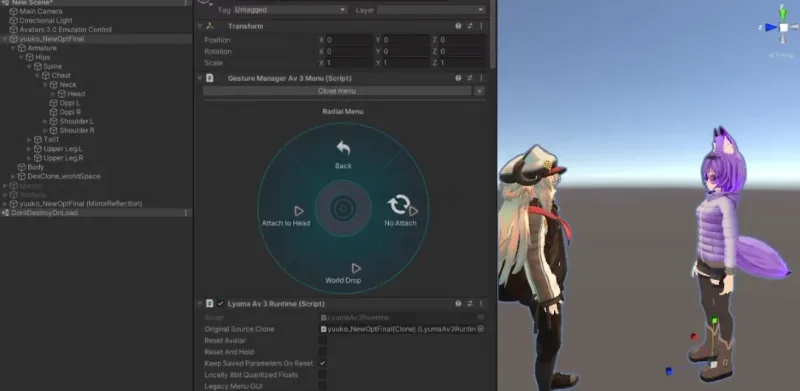Open the Lyuma Av 3 Runtime kebab menu

click(x=481, y=304)
